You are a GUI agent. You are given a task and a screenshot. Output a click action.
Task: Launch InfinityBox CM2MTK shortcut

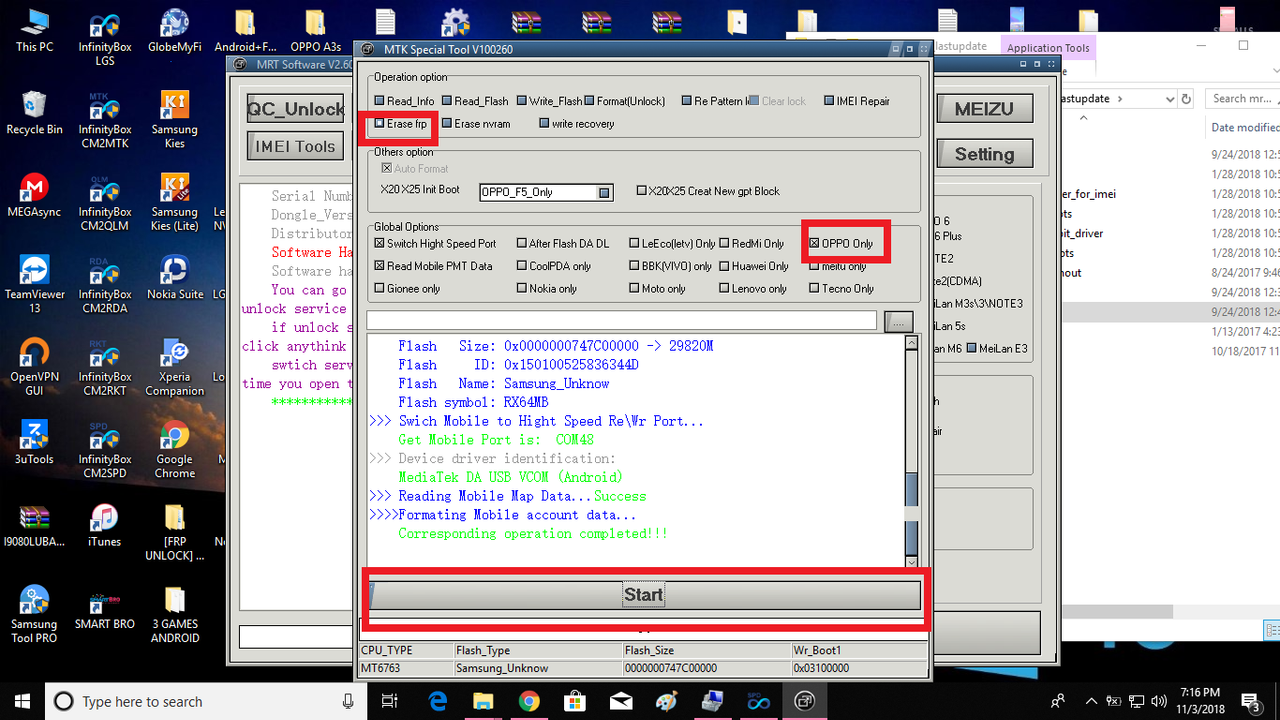point(105,120)
